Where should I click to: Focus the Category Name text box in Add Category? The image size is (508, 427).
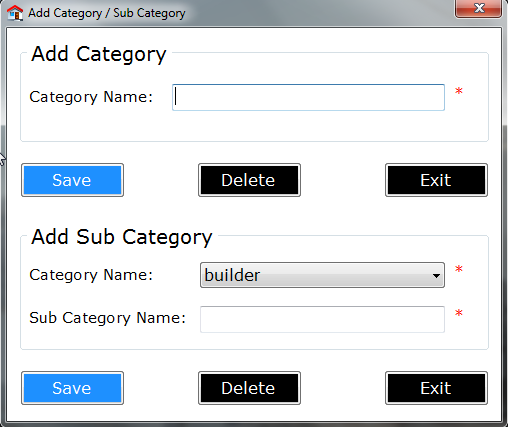click(308, 97)
